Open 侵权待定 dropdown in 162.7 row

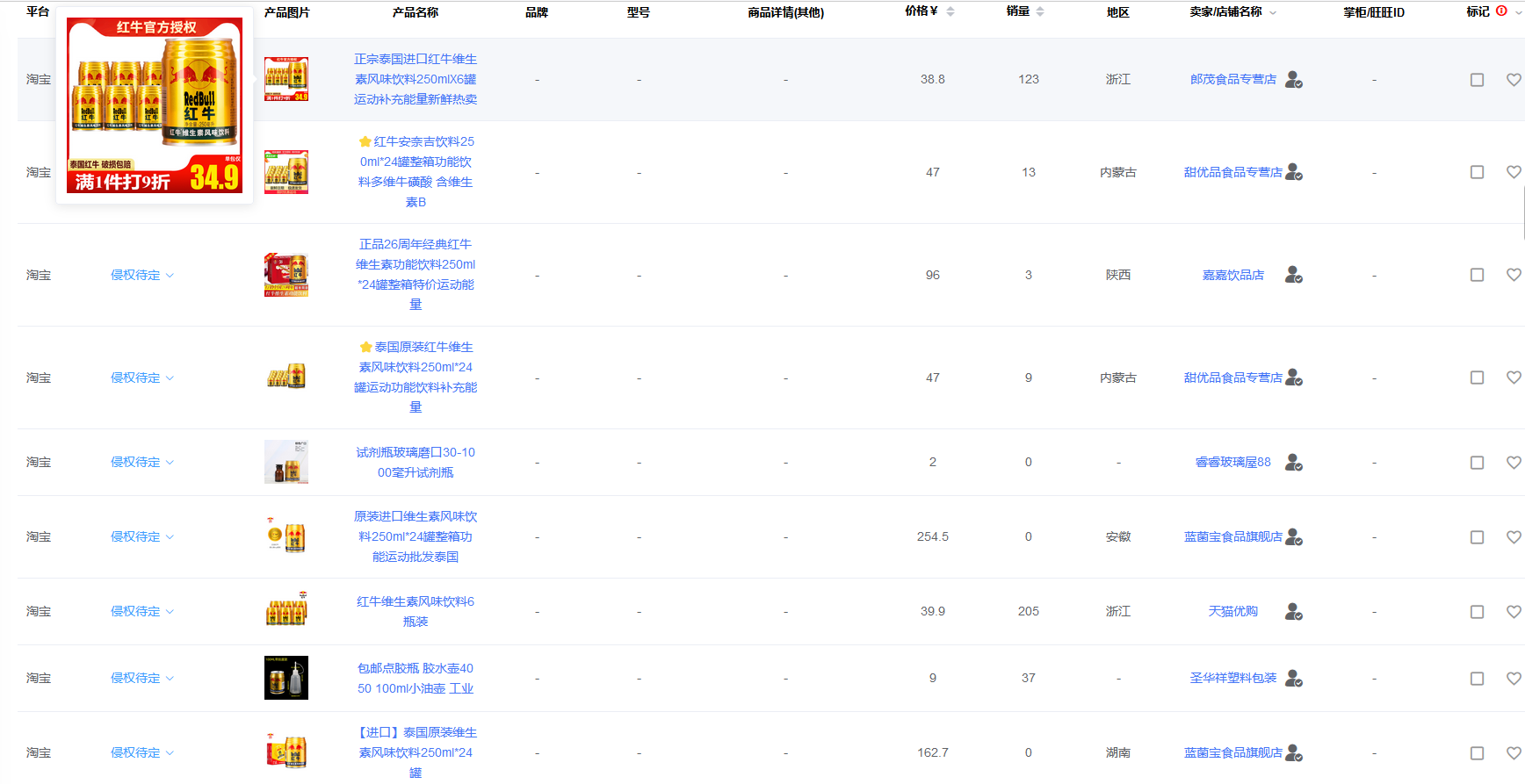pyautogui.click(x=142, y=753)
